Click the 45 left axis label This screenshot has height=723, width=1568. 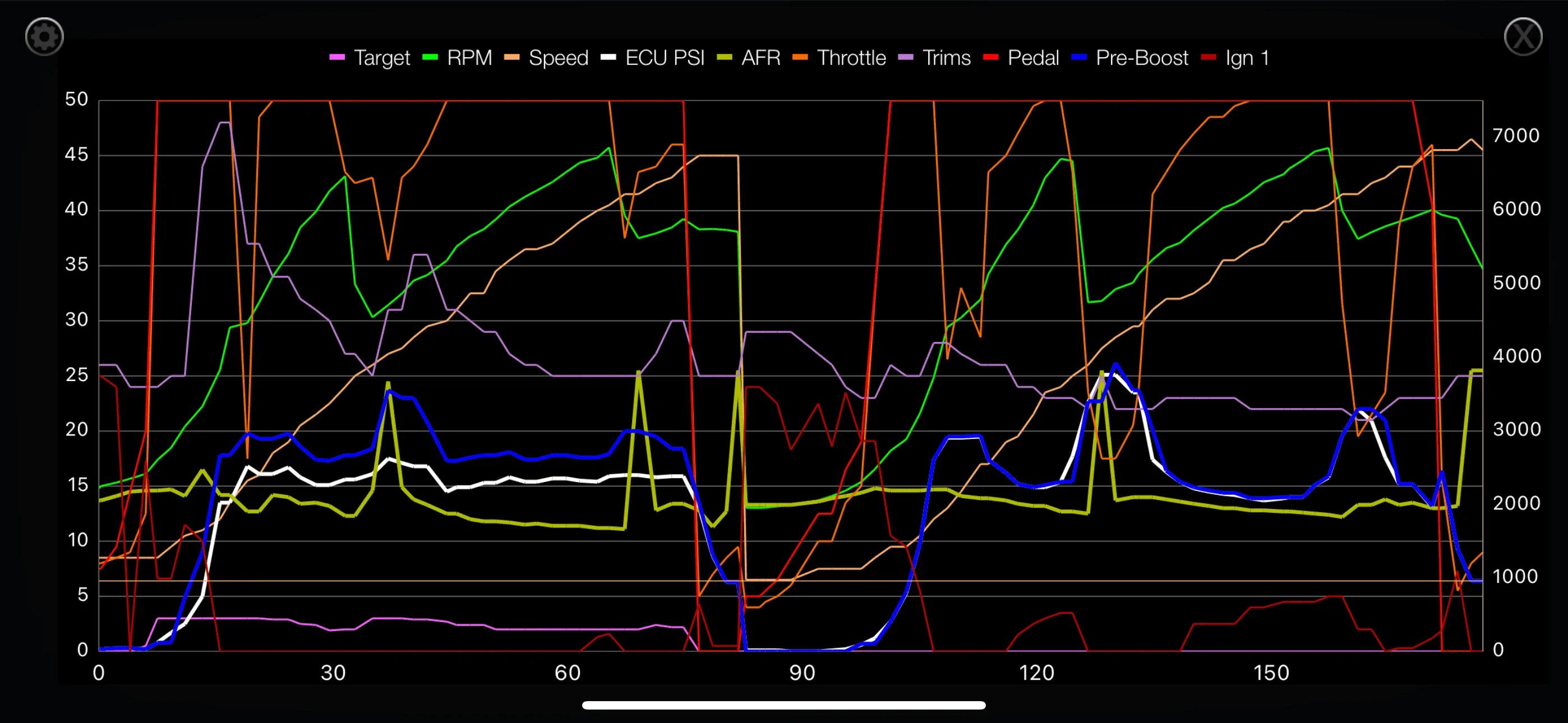pos(77,155)
